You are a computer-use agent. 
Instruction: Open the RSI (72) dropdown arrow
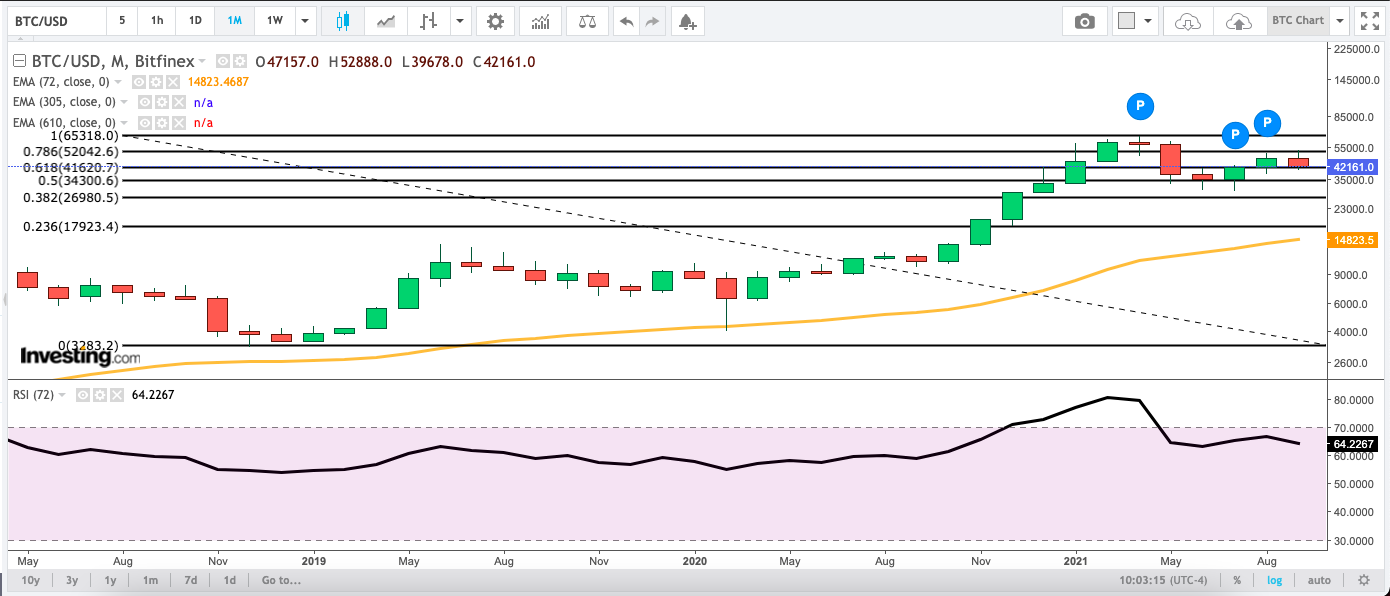63,395
